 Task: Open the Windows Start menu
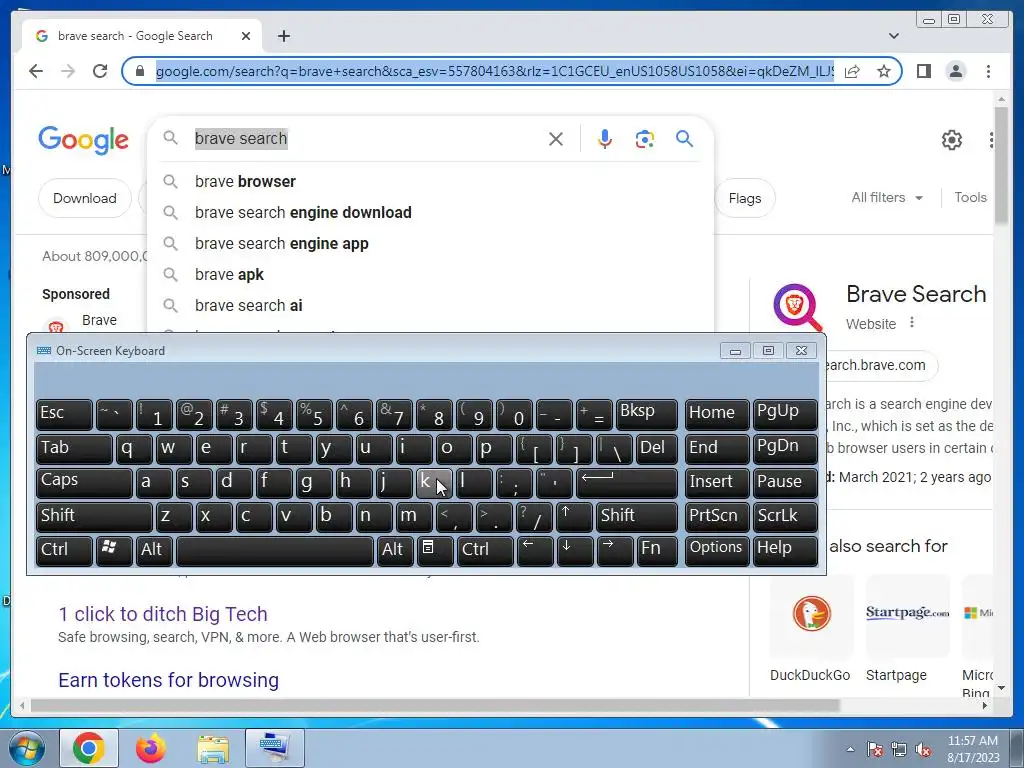click(x=27, y=748)
